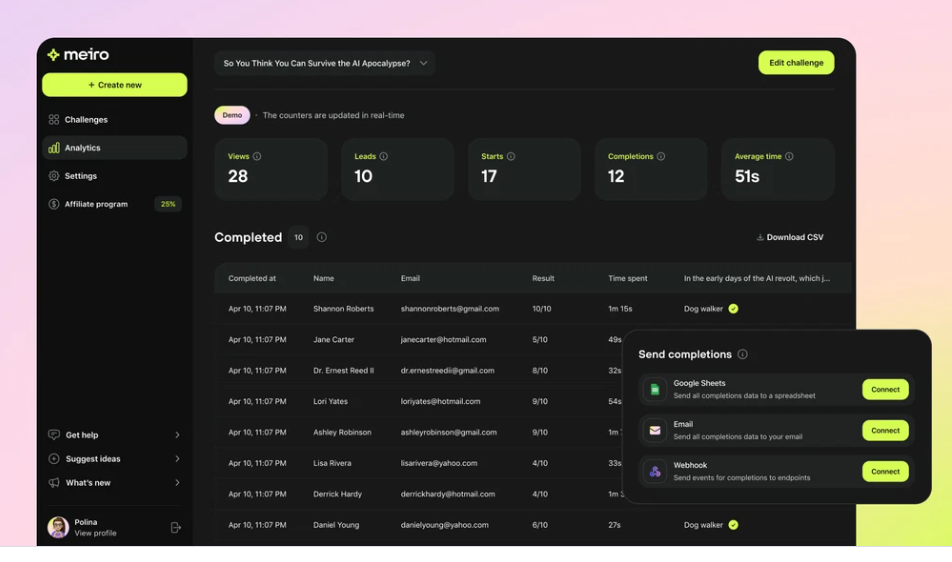
Task: Connect Email integration
Action: [885, 430]
